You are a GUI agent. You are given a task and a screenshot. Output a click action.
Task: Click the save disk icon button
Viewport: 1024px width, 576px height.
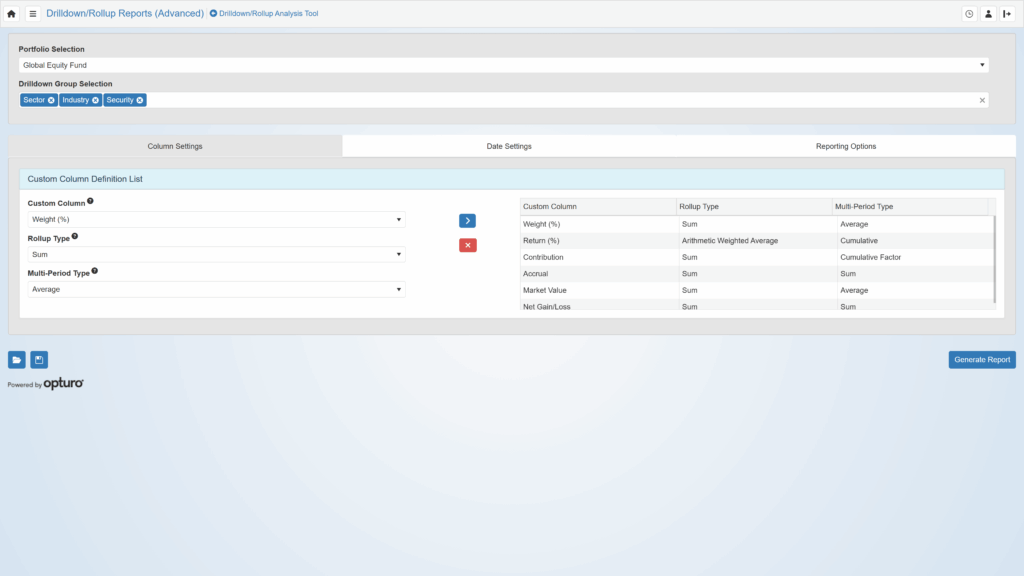pos(39,360)
